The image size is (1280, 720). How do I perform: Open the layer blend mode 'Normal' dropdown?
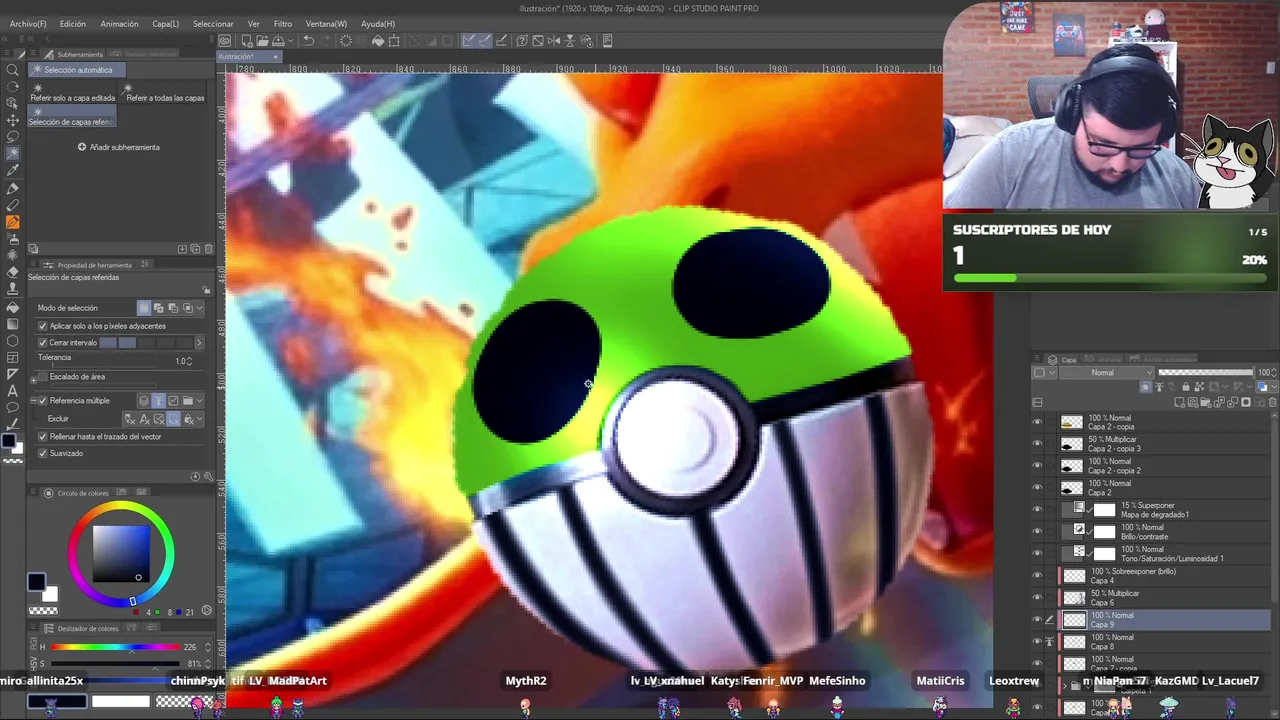1106,373
